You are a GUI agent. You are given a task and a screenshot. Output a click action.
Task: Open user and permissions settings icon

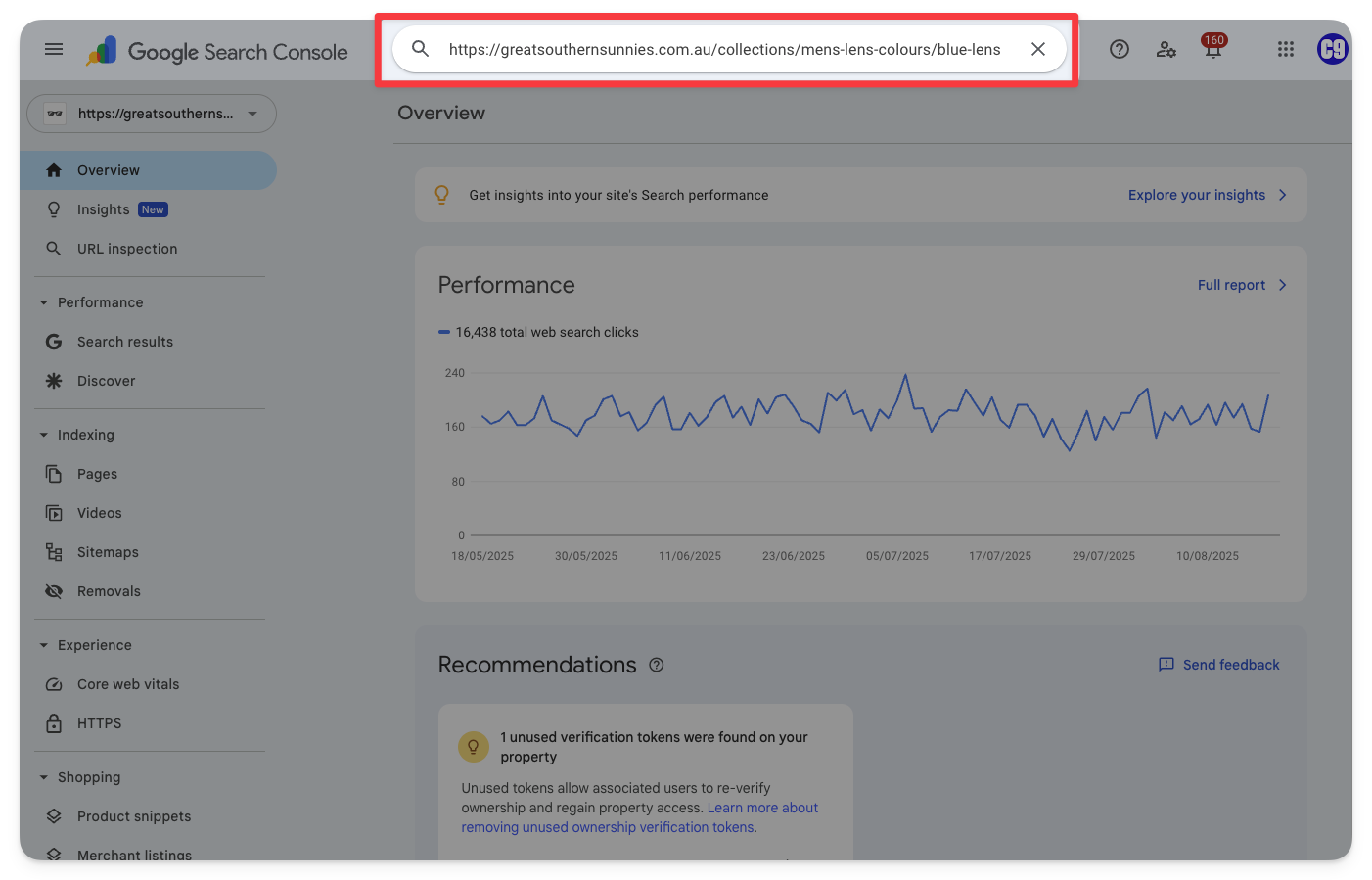click(x=1166, y=49)
